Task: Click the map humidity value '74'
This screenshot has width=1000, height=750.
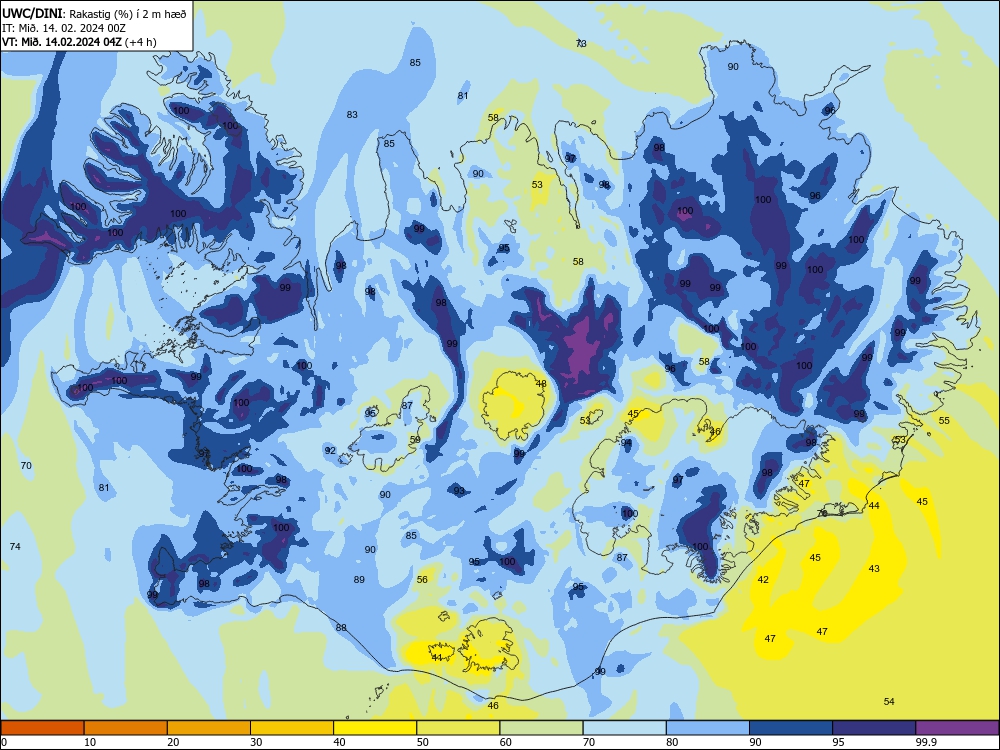Action: tap(15, 547)
